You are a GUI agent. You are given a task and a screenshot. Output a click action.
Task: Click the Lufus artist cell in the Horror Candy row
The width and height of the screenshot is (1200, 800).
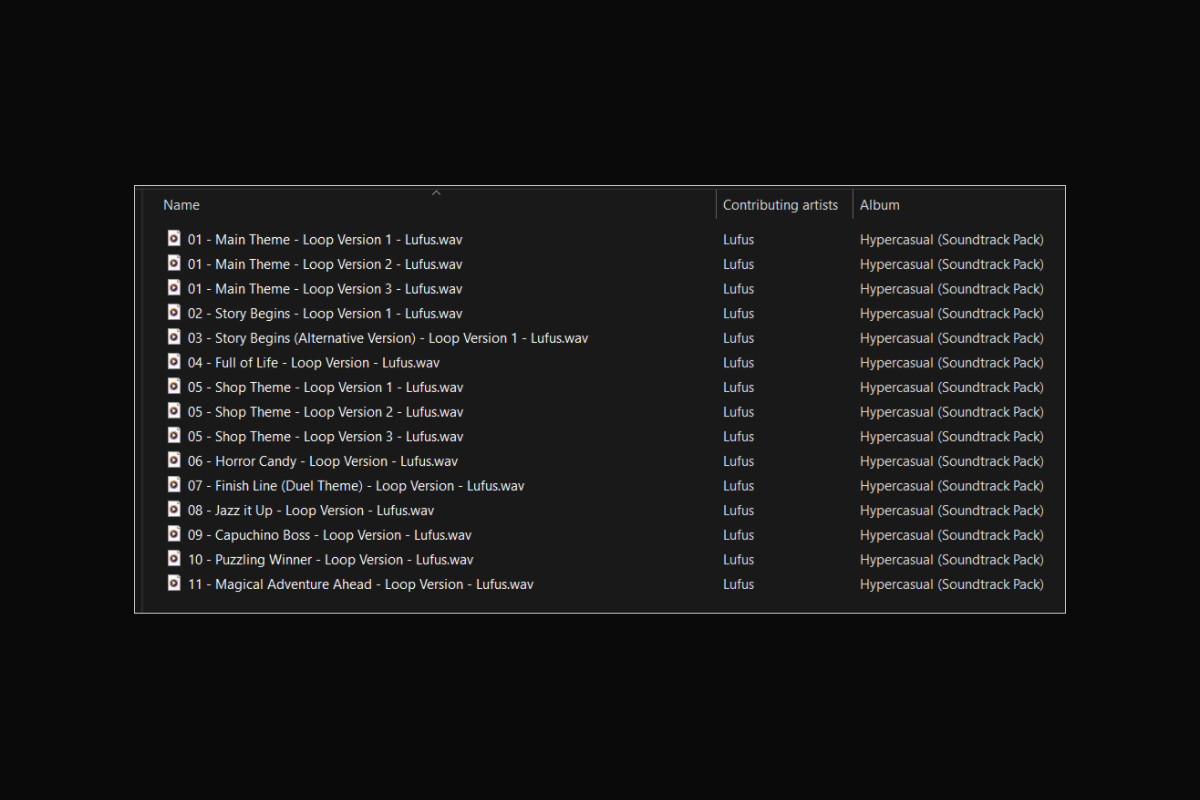[x=739, y=462]
